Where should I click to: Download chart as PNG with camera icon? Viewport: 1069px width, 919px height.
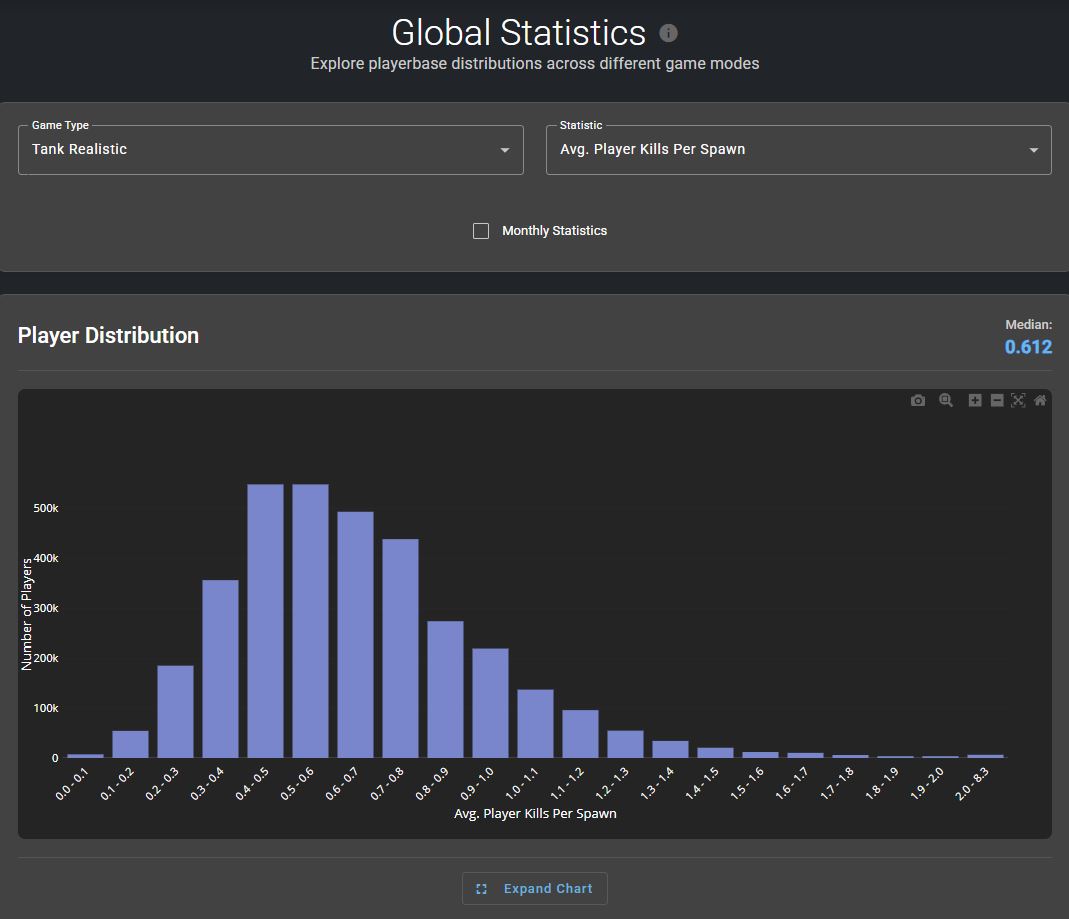point(918,400)
